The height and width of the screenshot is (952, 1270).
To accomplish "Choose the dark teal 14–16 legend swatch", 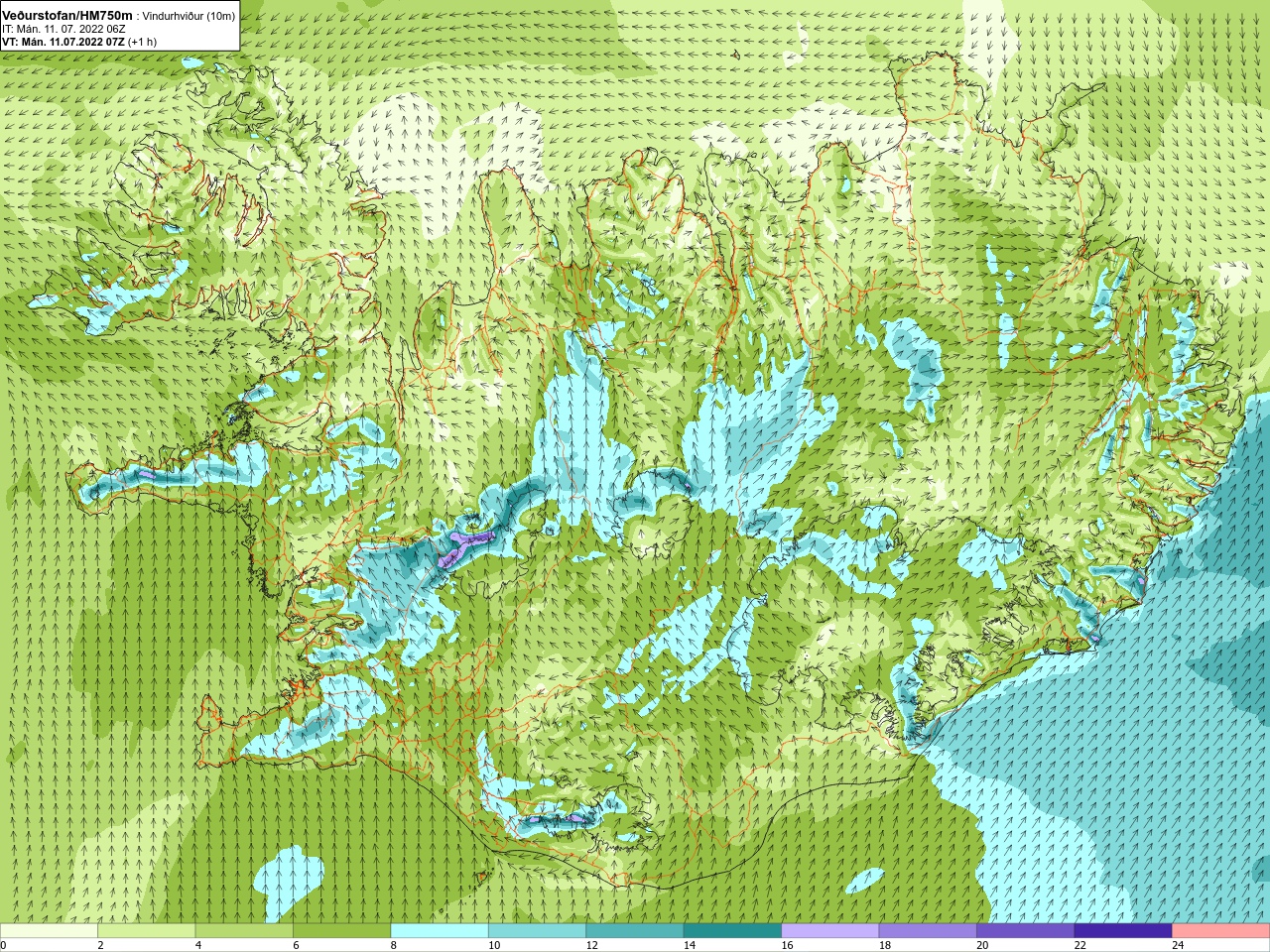I will 732,931.
